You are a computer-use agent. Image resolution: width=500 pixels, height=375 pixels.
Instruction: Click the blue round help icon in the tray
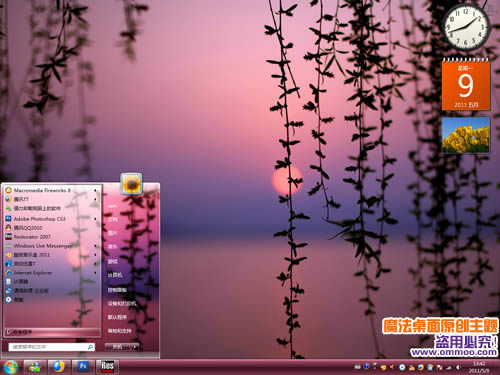tap(367, 367)
